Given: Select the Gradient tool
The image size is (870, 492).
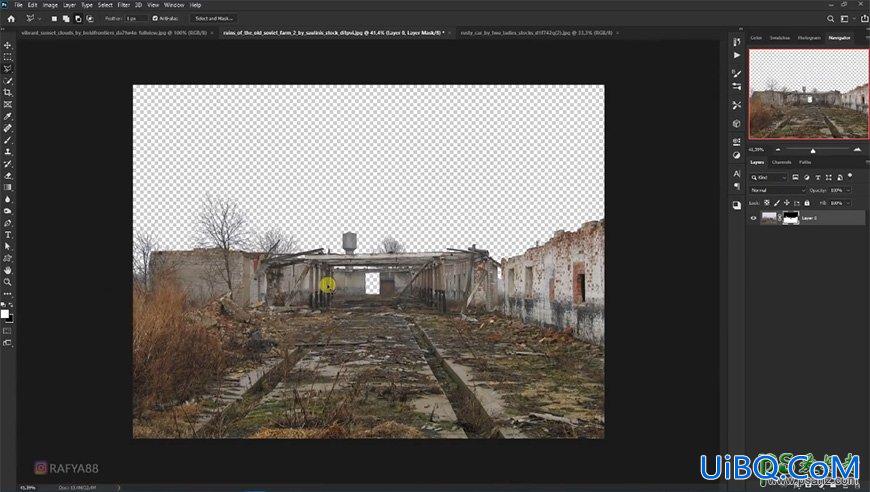Looking at the screenshot, I should [x=7, y=187].
